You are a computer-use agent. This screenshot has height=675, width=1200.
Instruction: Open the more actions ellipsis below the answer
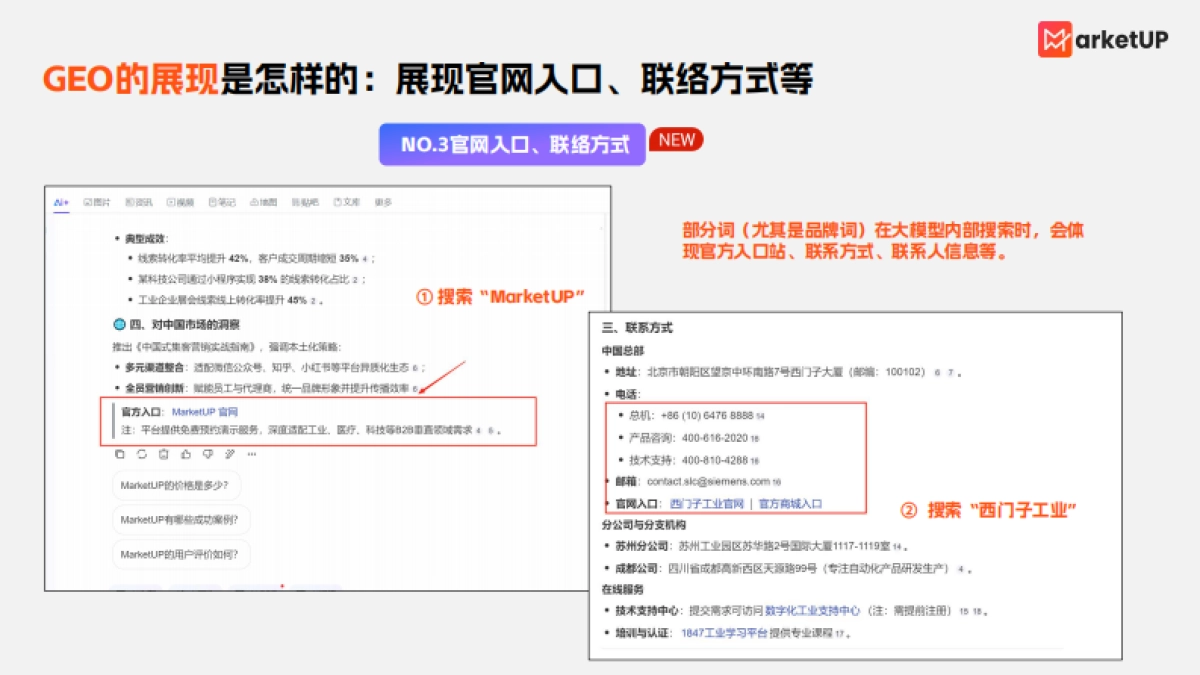coord(251,455)
